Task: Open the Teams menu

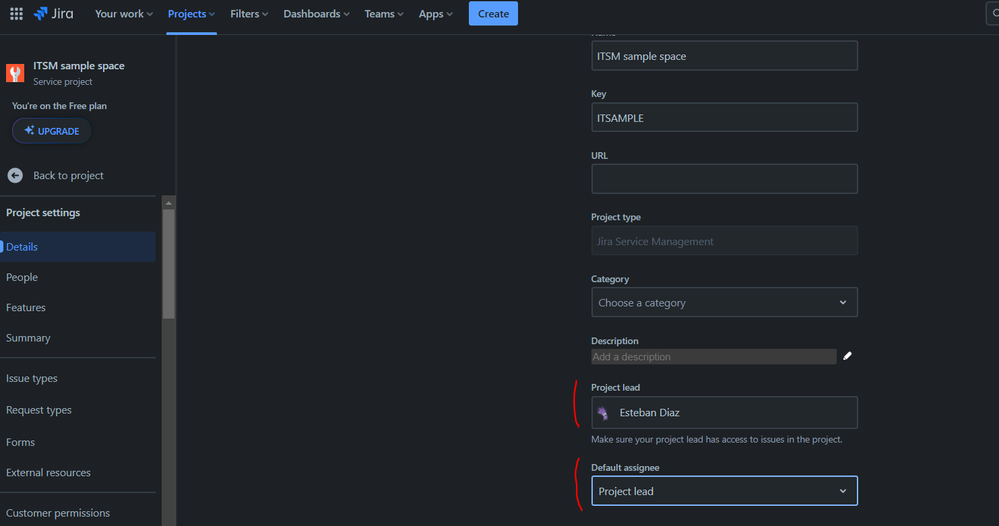Action: pyautogui.click(x=384, y=13)
